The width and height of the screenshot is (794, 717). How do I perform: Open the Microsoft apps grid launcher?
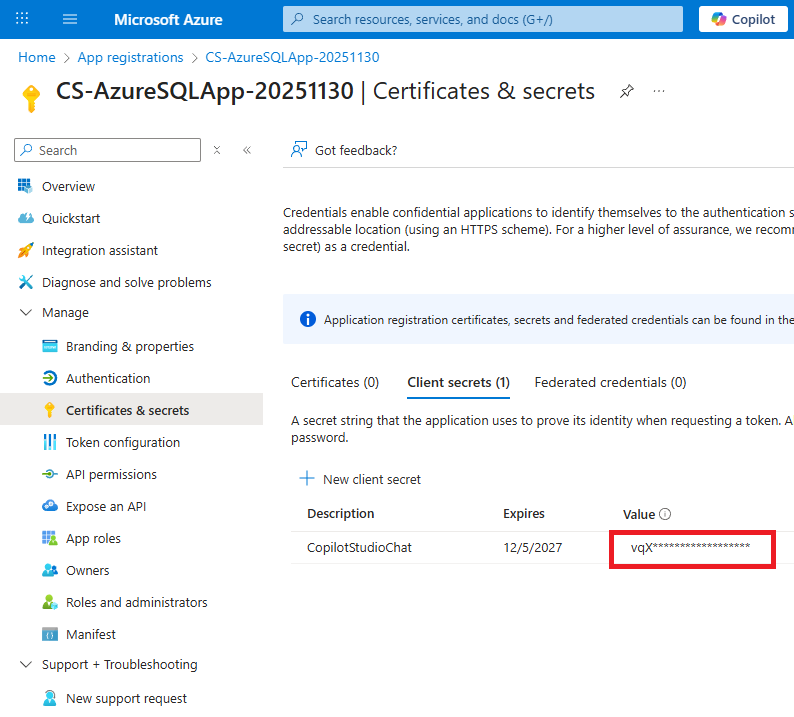point(23,19)
